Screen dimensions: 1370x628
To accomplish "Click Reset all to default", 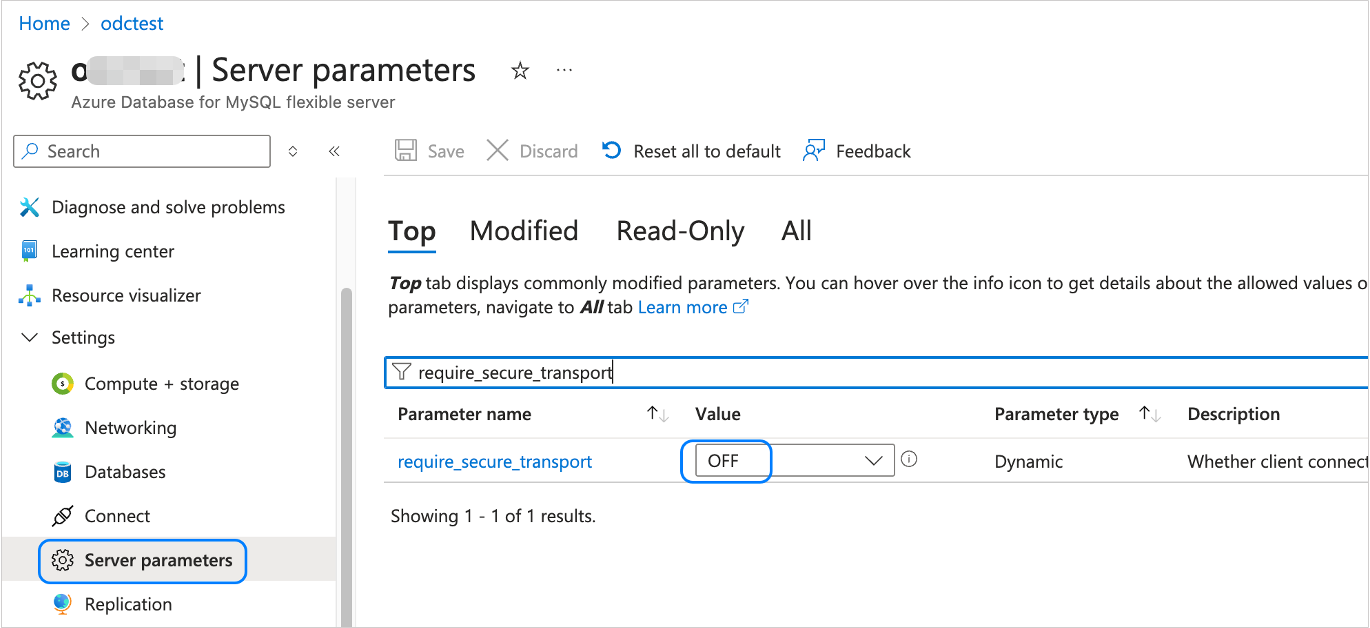I will 692,152.
